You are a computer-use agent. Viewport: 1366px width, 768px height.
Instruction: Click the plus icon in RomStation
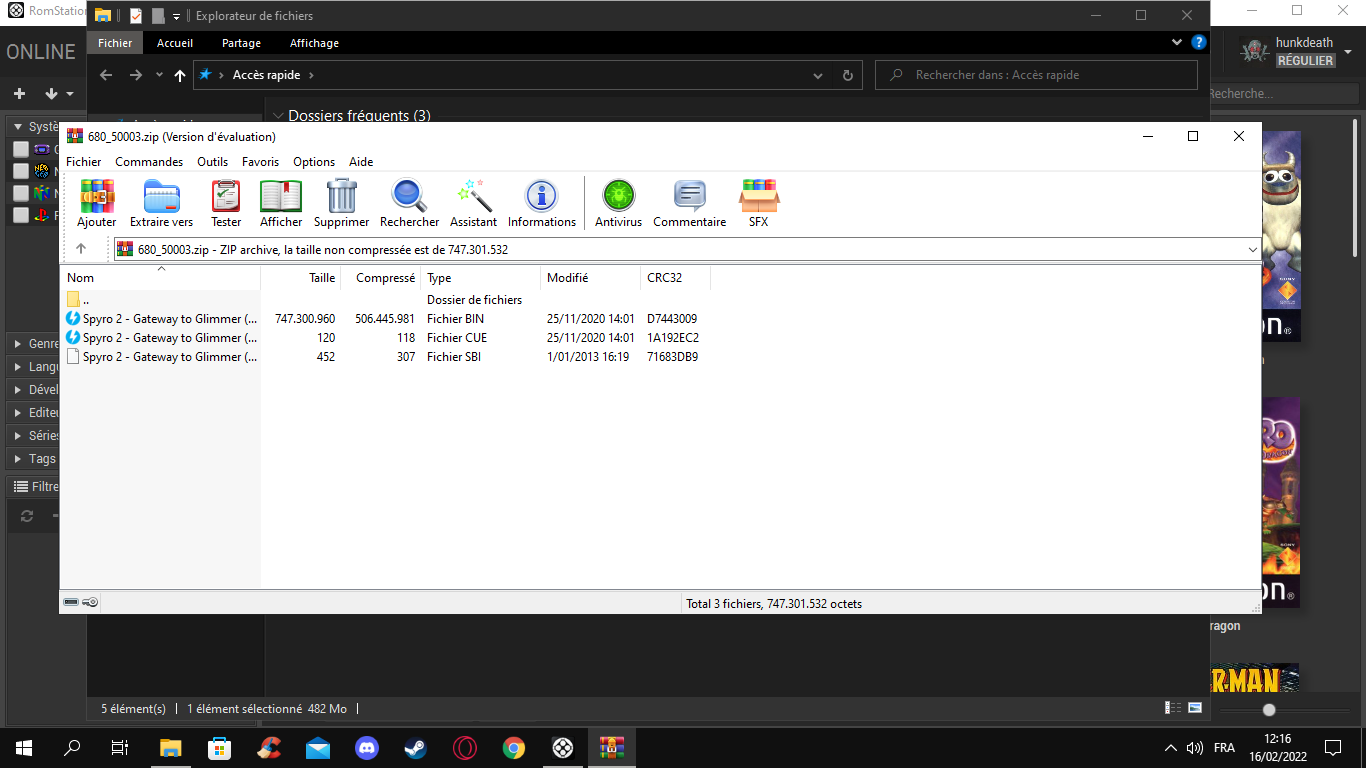pos(19,93)
